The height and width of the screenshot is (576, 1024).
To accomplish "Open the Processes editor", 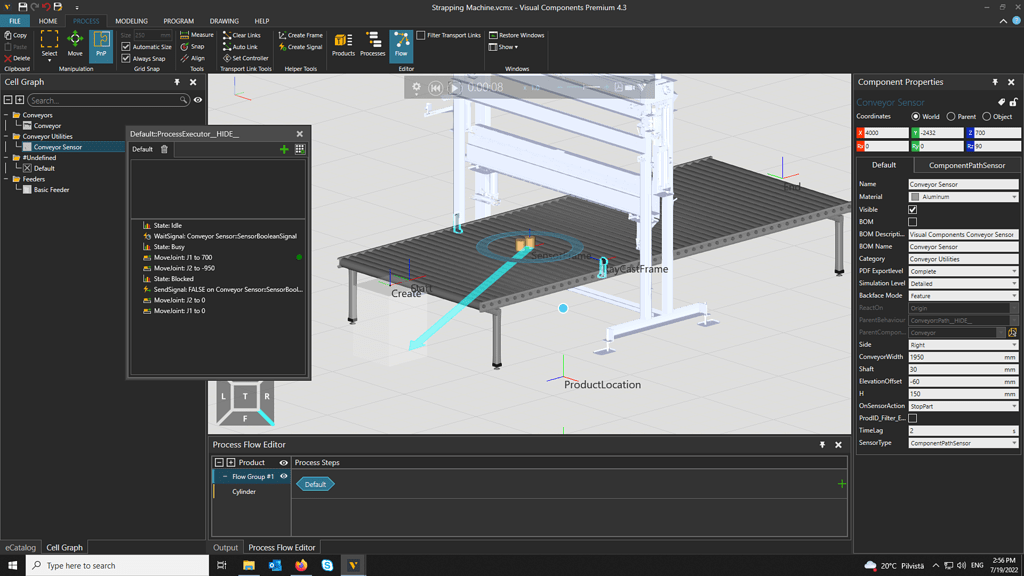I will pyautogui.click(x=372, y=44).
